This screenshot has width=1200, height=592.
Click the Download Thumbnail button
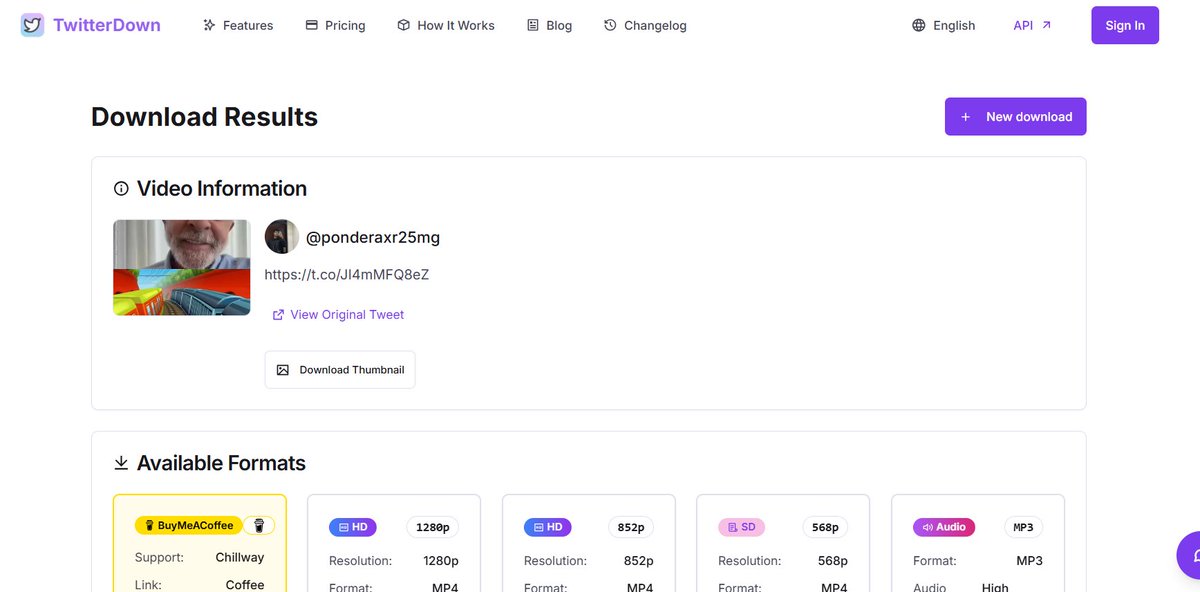coord(340,369)
